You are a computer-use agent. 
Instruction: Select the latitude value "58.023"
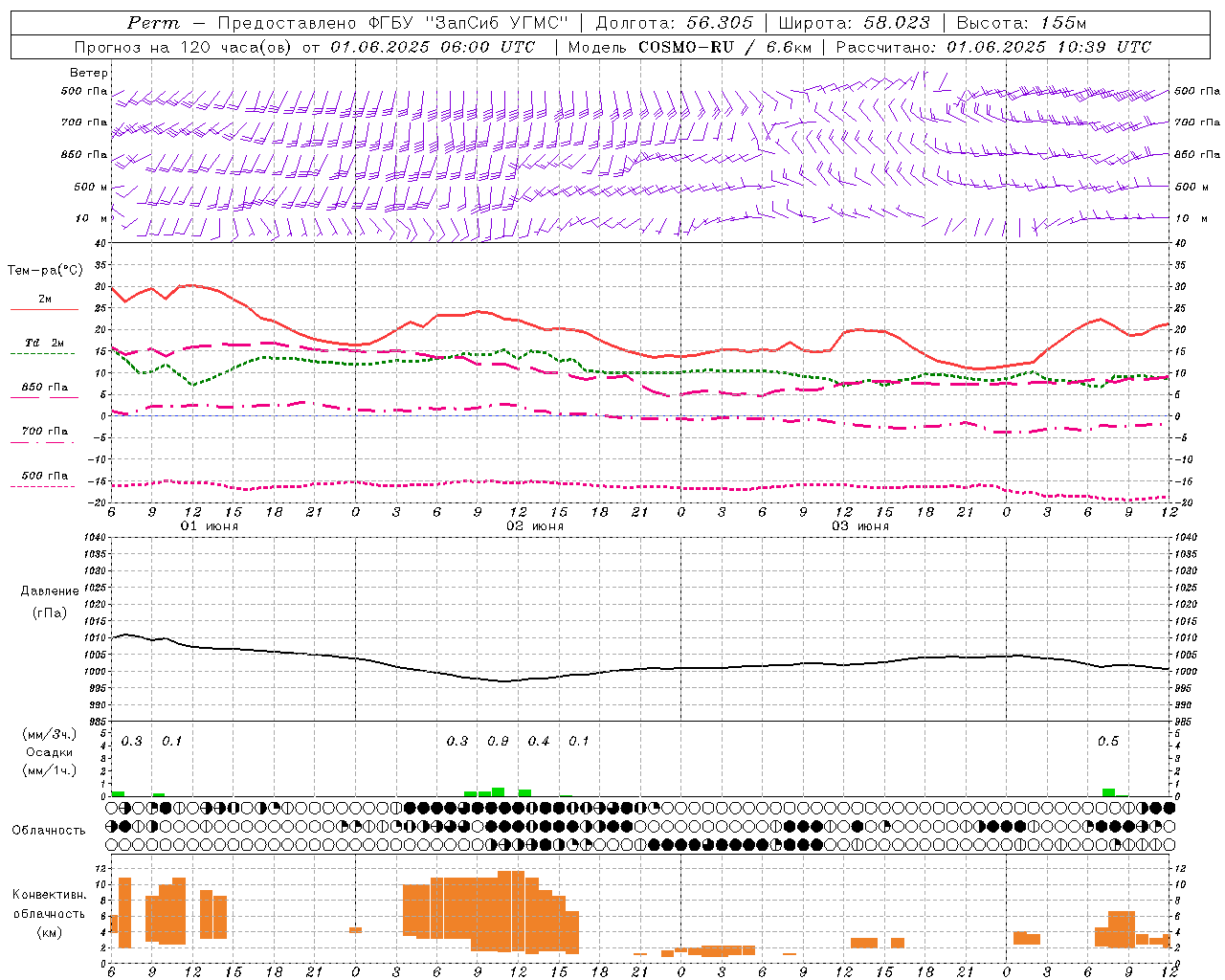click(897, 23)
